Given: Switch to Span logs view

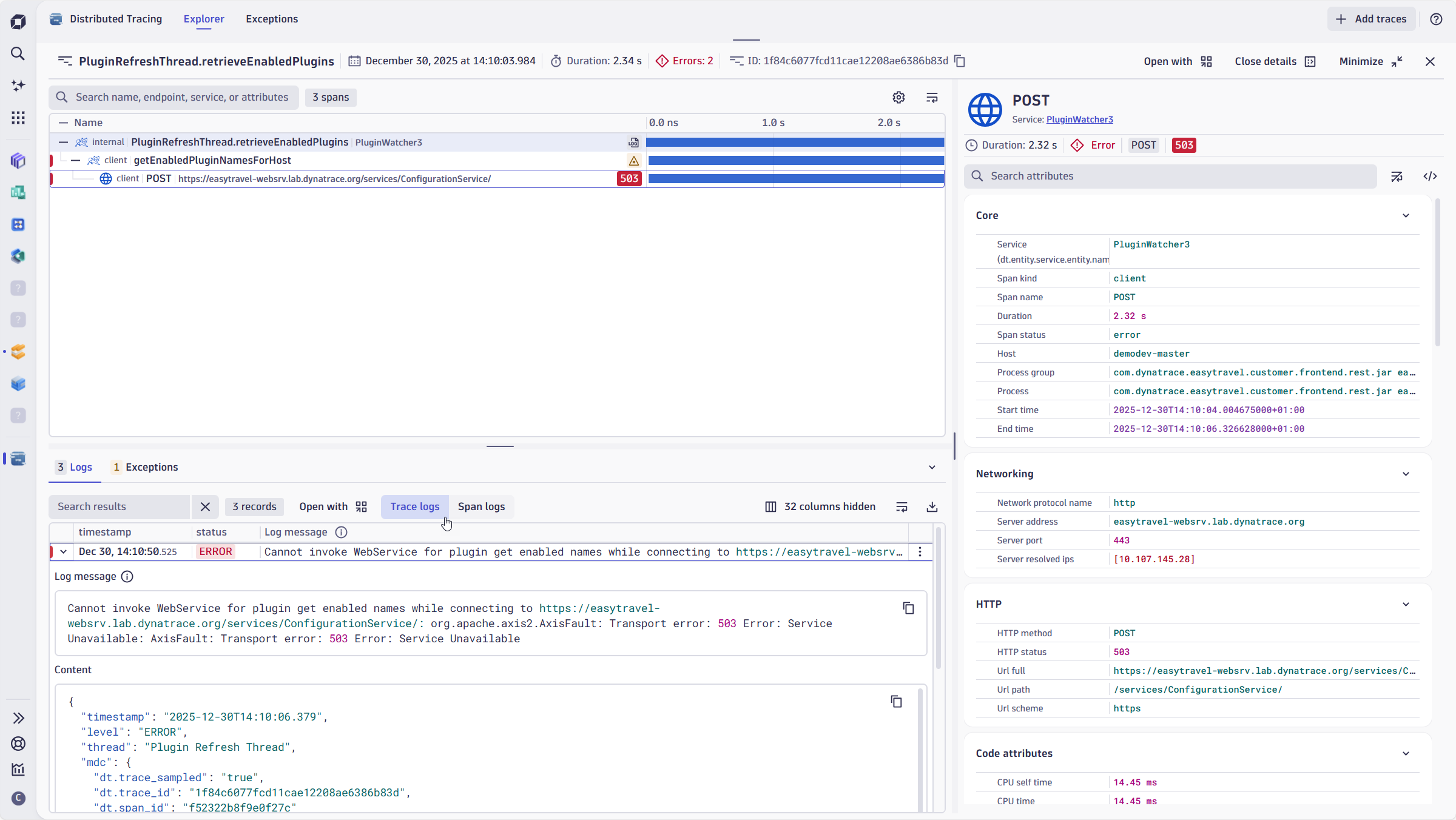Looking at the screenshot, I should (481, 507).
